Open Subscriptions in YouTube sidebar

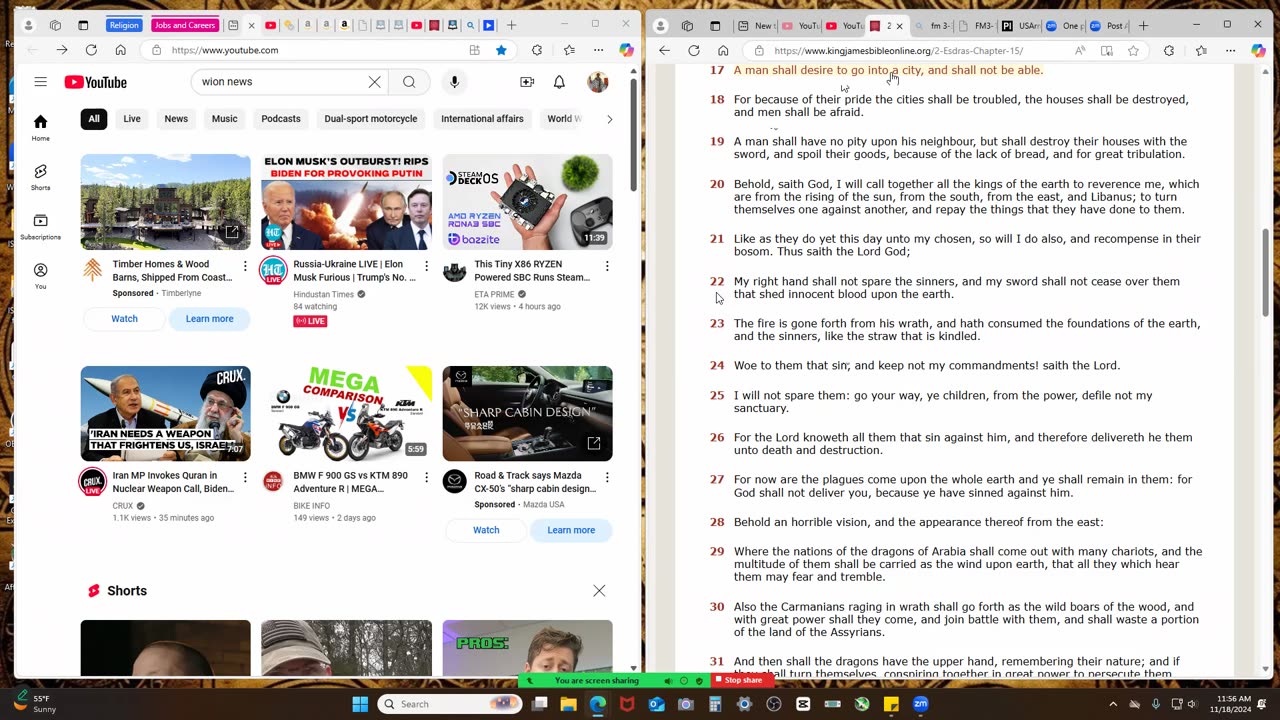(40, 226)
